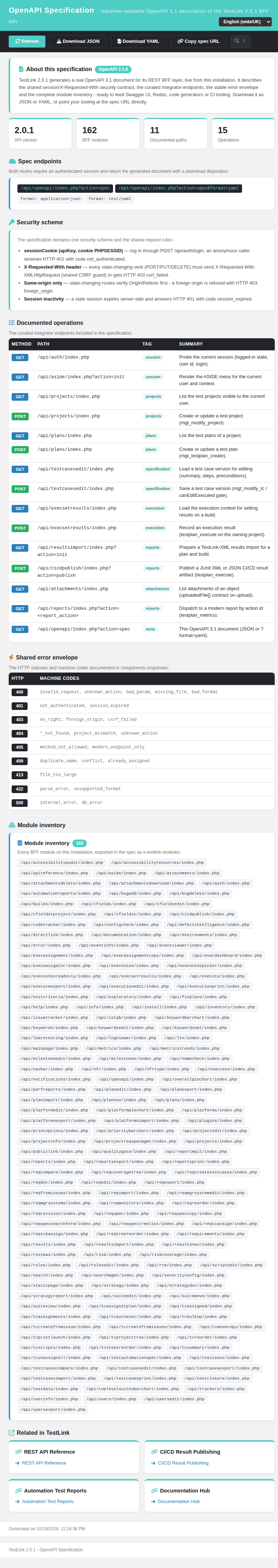The height and width of the screenshot is (1568, 278).
Task: Click the arrow icon before CI/CD Result Publishing link
Action: click(153, 1463)
